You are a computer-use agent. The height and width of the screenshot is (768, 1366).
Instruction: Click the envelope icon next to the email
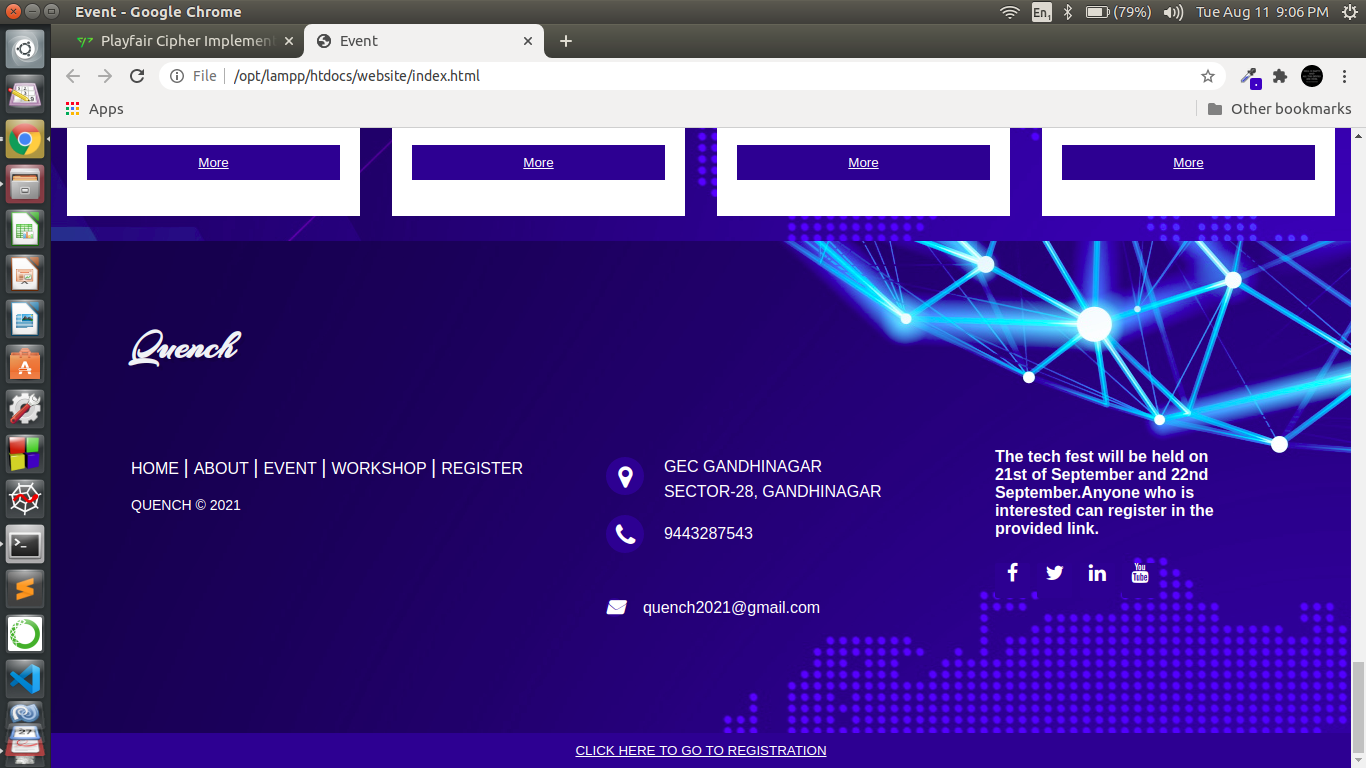[x=616, y=607]
